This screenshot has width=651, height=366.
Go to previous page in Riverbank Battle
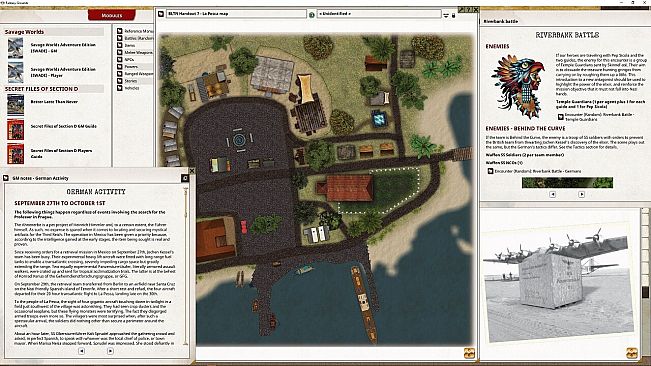tap(553, 194)
